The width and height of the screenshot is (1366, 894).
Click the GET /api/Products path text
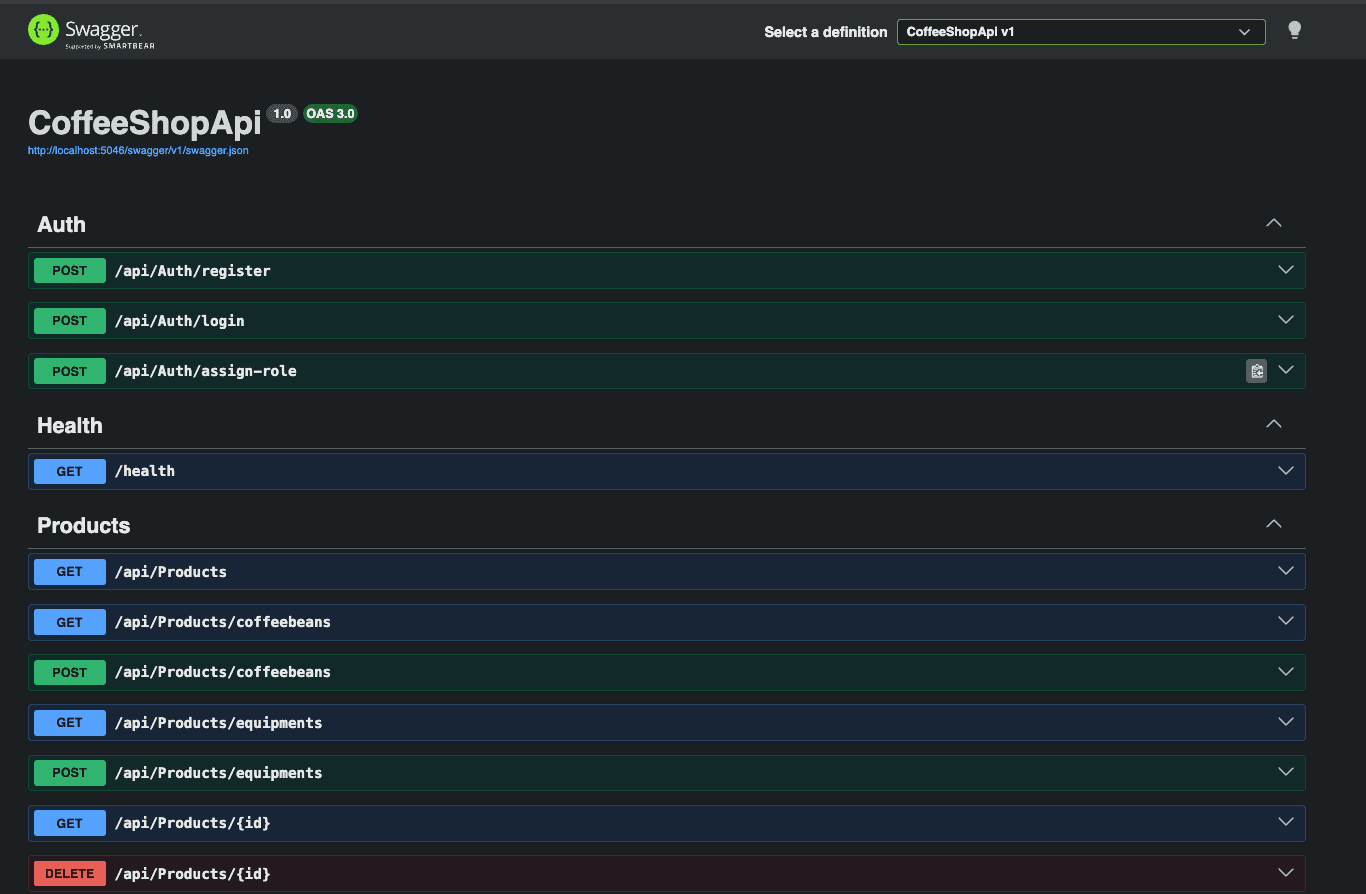(x=171, y=572)
